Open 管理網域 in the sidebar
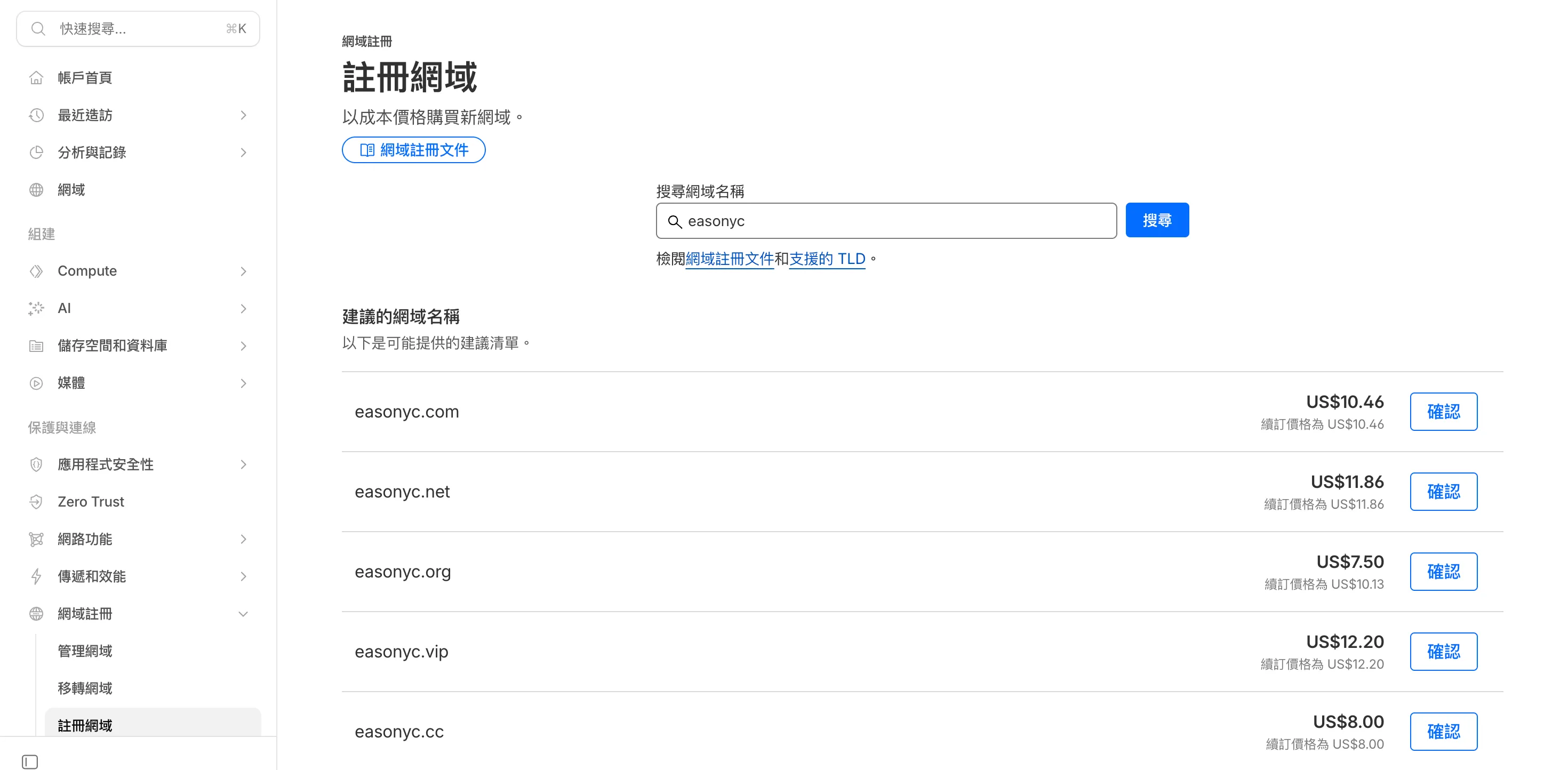 tap(85, 651)
